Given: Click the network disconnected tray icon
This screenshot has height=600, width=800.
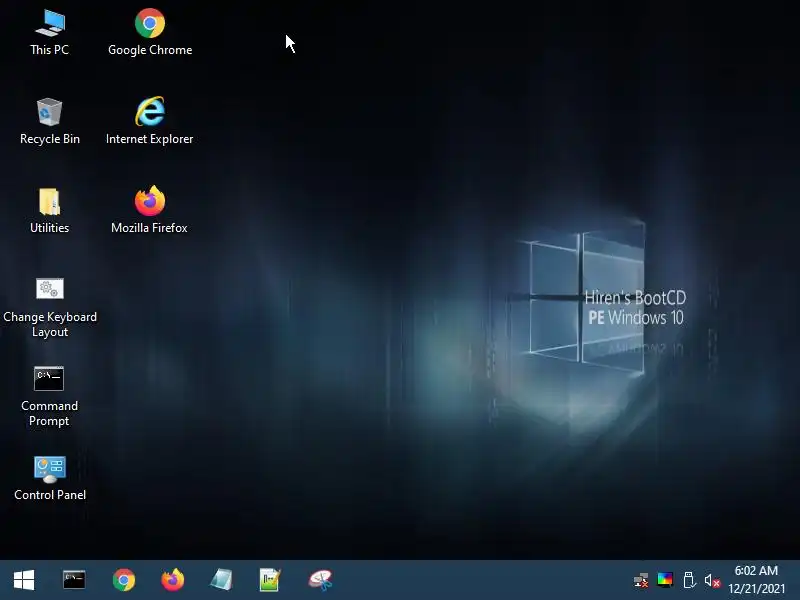Looking at the screenshot, I should 641,581.
